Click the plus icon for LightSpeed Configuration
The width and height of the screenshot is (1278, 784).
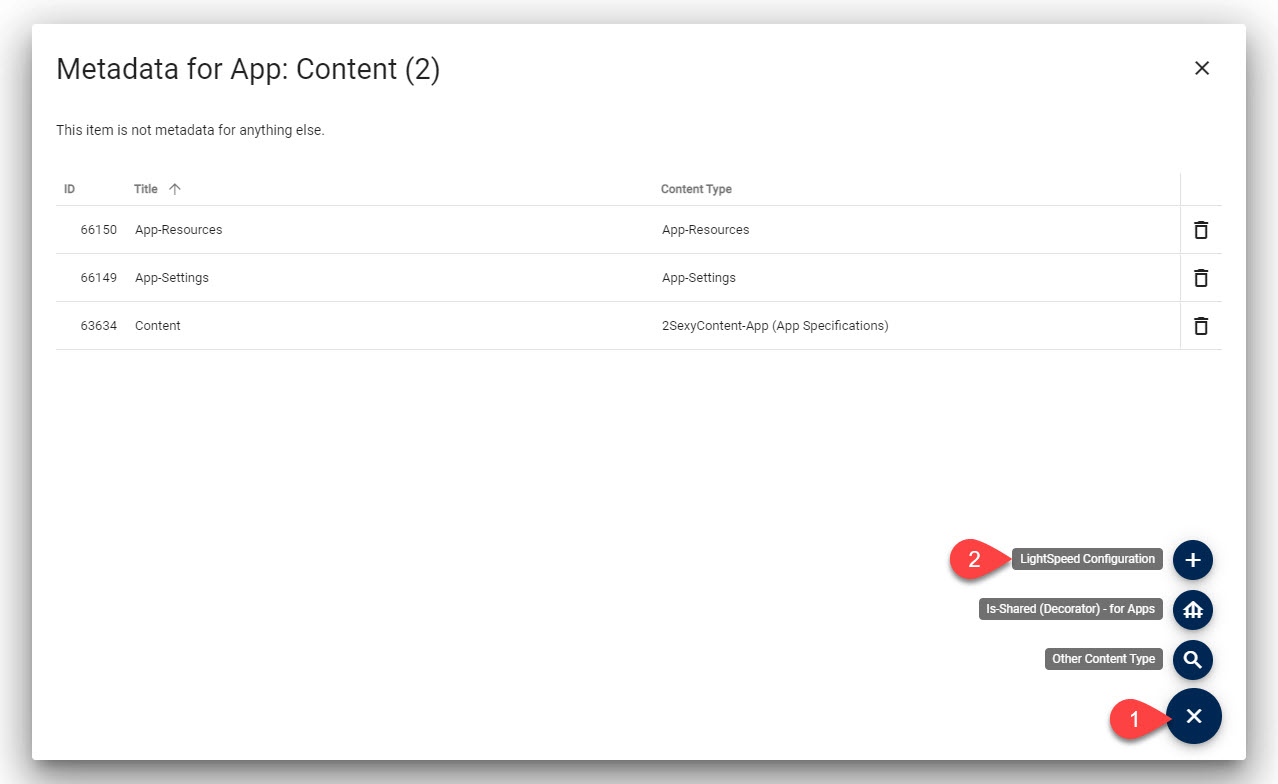(x=1192, y=560)
